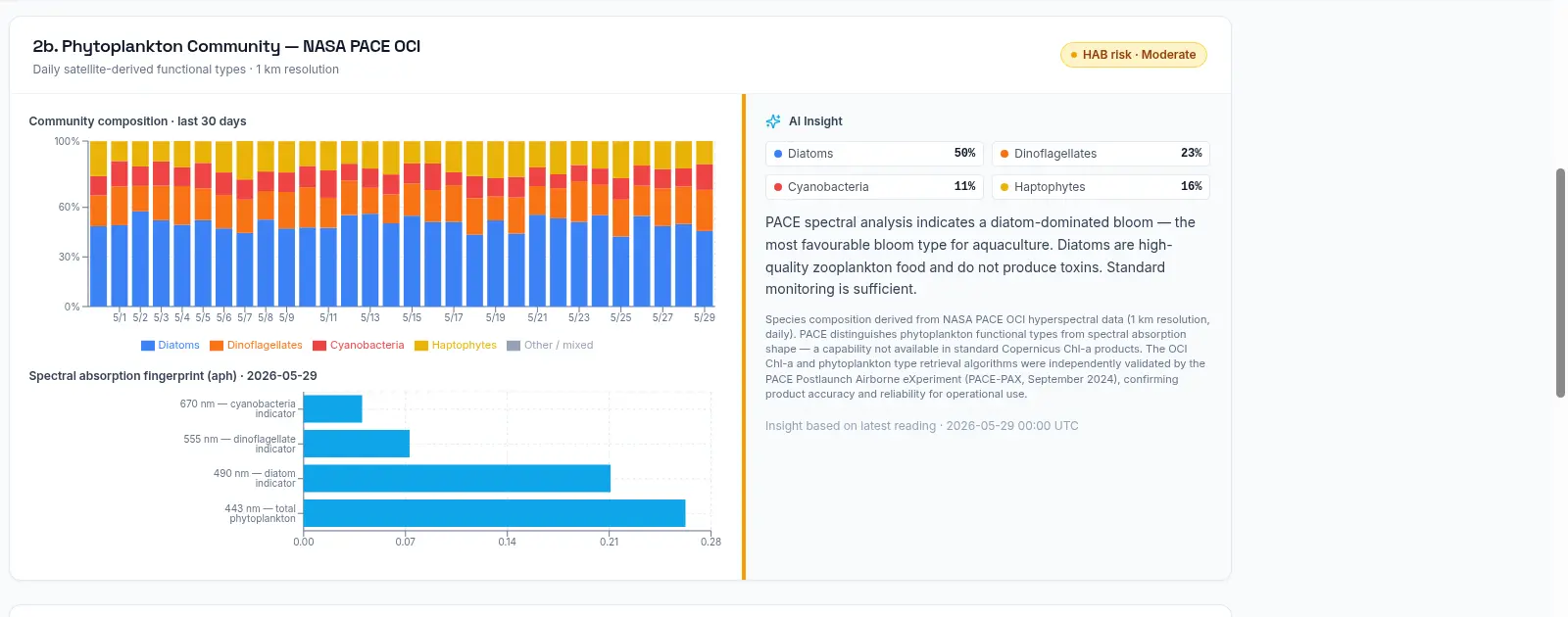Toggle the Diatoms series in chart legend
The image size is (1568, 617).
coord(171,346)
